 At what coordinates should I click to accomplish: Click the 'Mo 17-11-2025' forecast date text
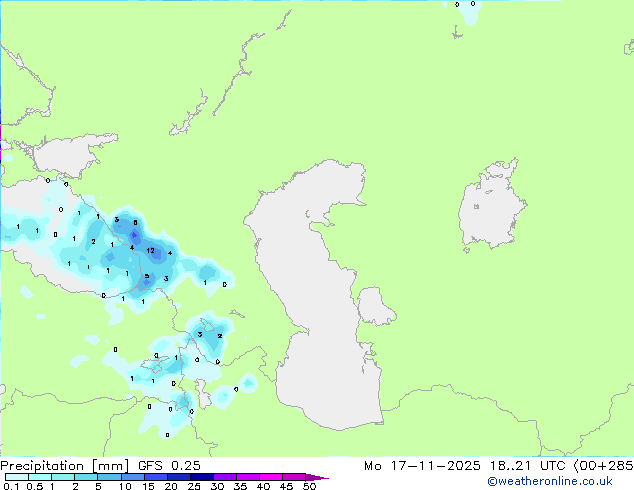(x=422, y=466)
